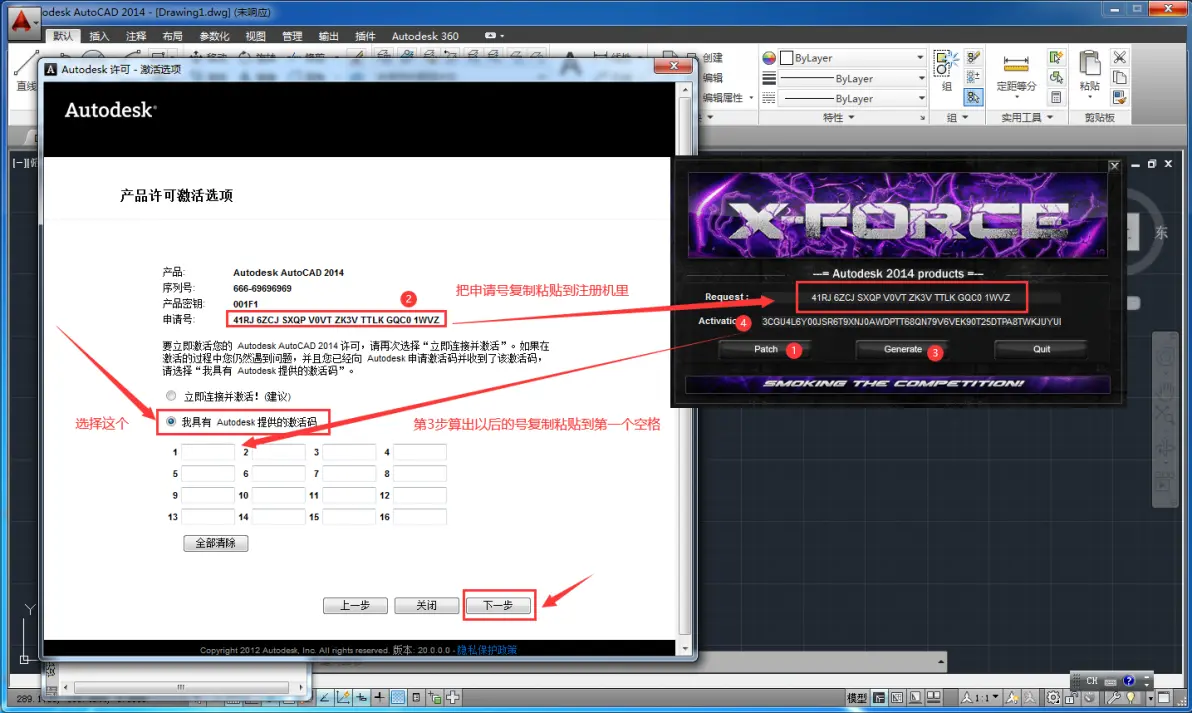Screen dimensions: 1192x713
Task: Click the Copy Clip icon
Action: [x=1119, y=77]
